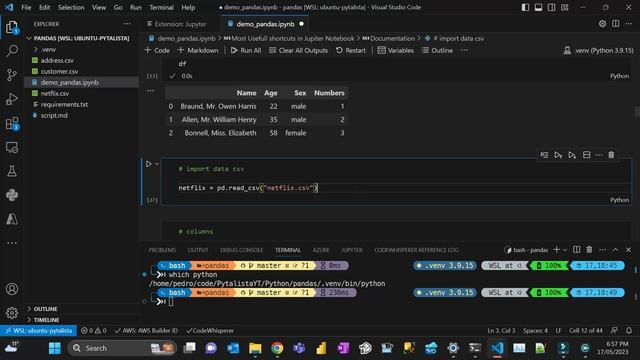640x360 pixels.
Task: Delete the current cell
Action: [611, 155]
